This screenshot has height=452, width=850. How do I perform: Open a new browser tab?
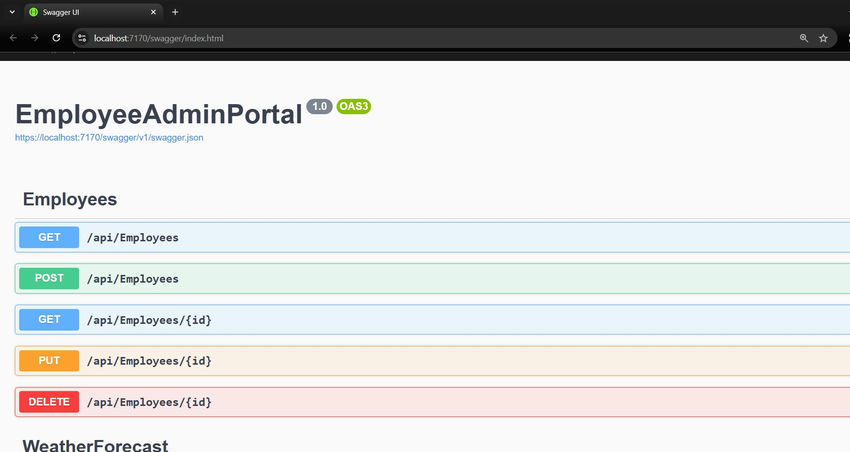pyautogui.click(x=175, y=12)
